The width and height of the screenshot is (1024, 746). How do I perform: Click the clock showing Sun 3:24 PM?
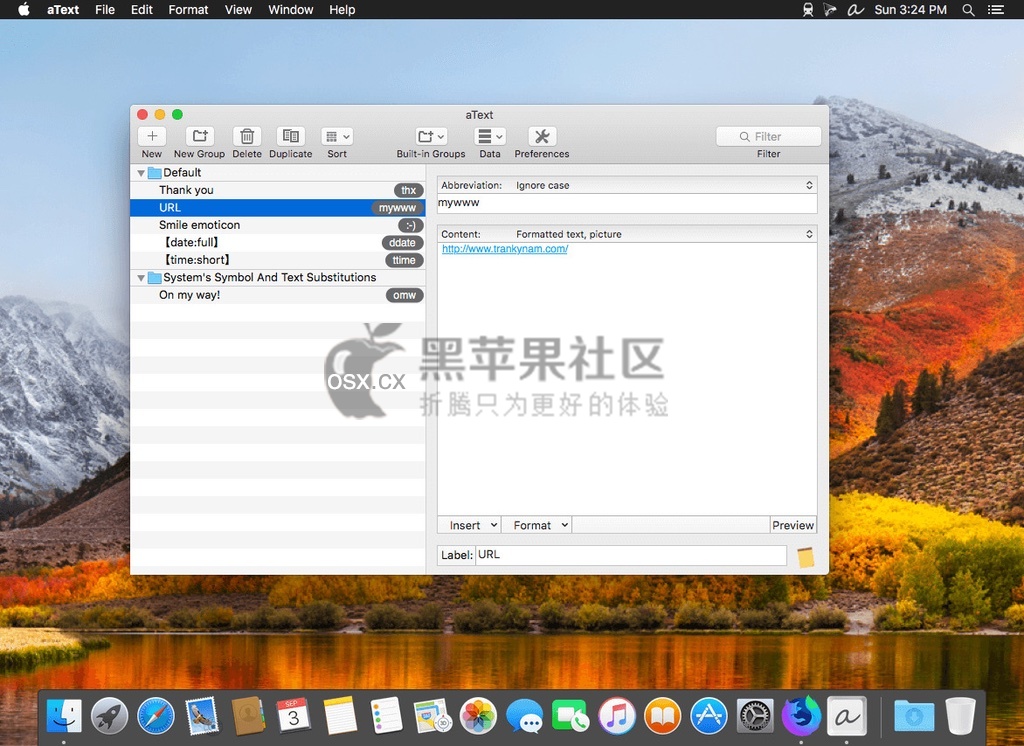[x=910, y=10]
